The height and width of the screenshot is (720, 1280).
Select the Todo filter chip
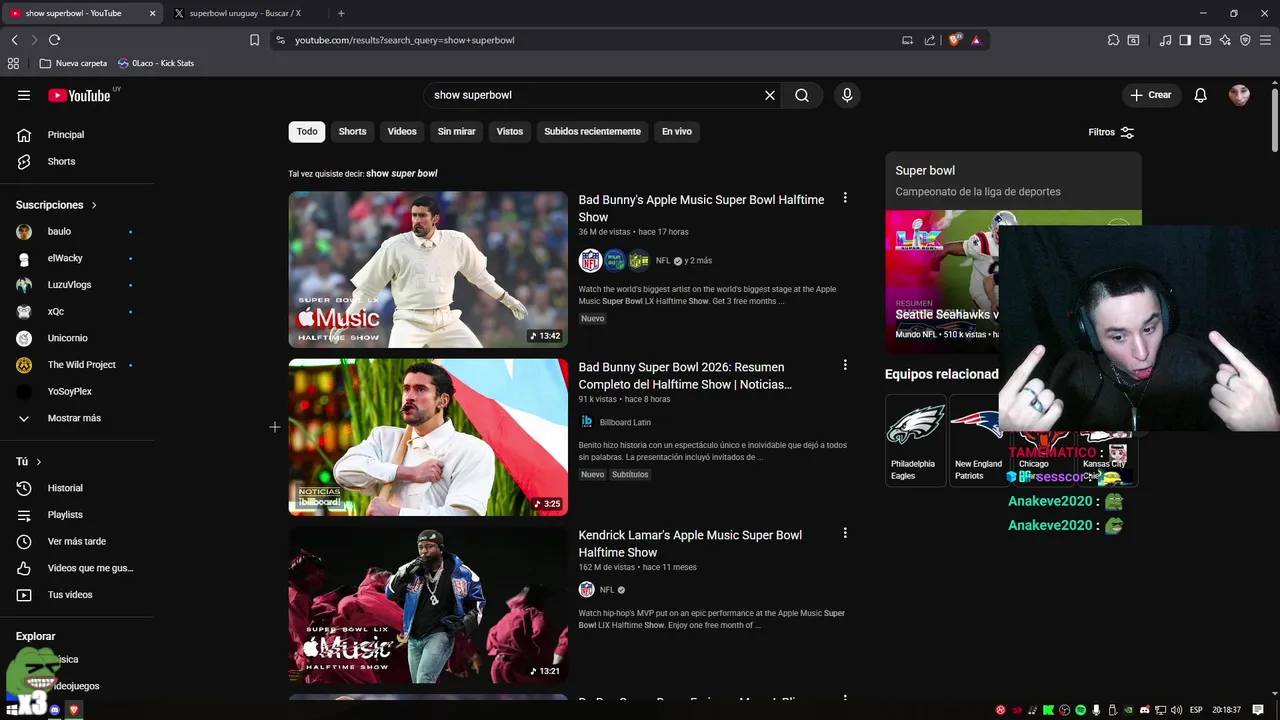(307, 131)
